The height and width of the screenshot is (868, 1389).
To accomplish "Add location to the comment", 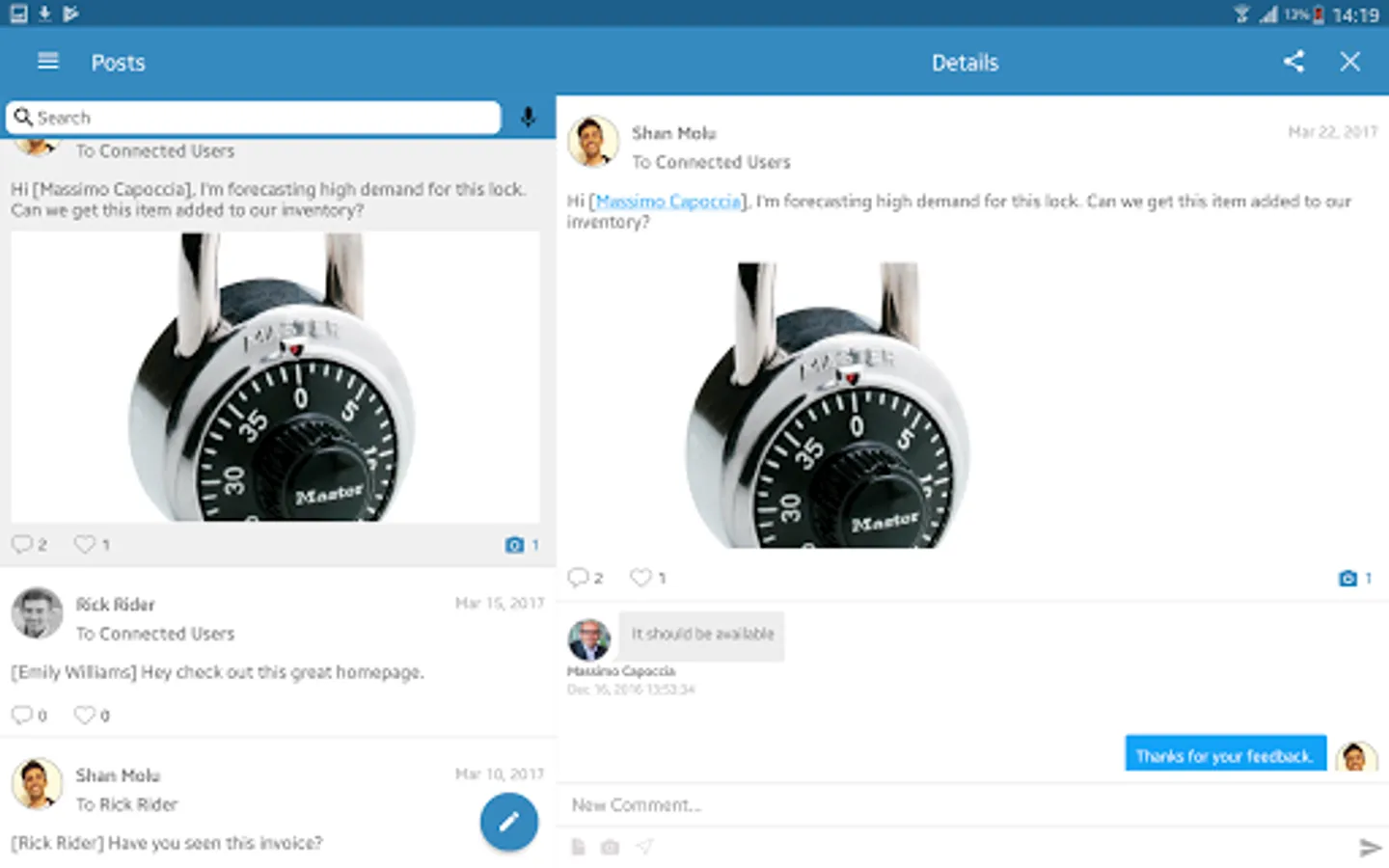I will pos(644,847).
